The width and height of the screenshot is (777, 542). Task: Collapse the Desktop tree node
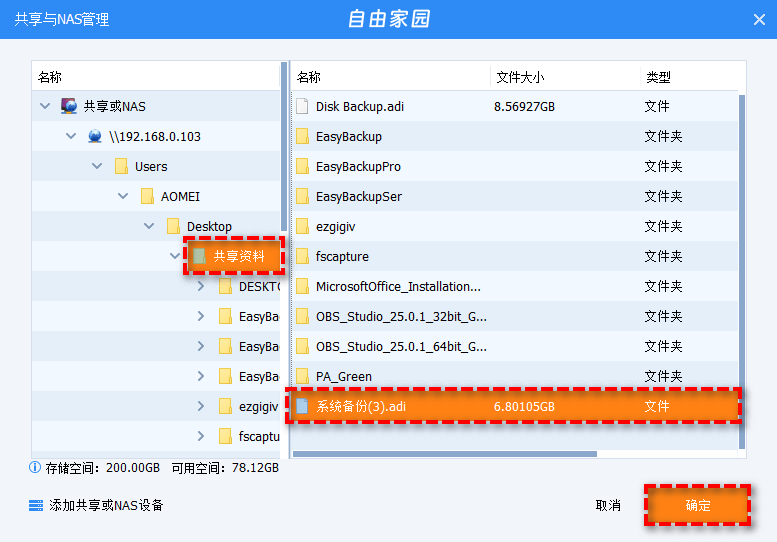[x=149, y=226]
